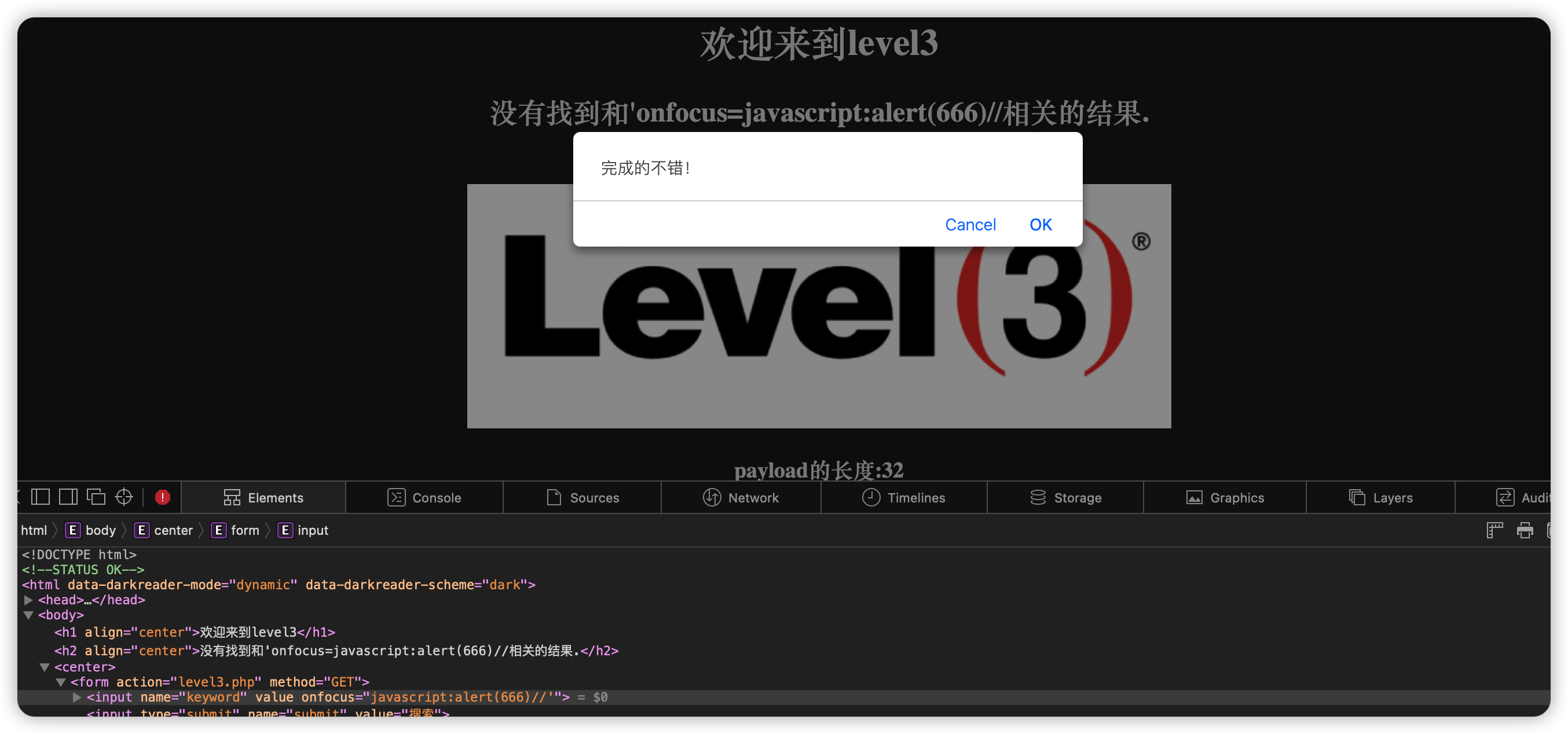Select form in the breadcrumb path

tap(235, 530)
